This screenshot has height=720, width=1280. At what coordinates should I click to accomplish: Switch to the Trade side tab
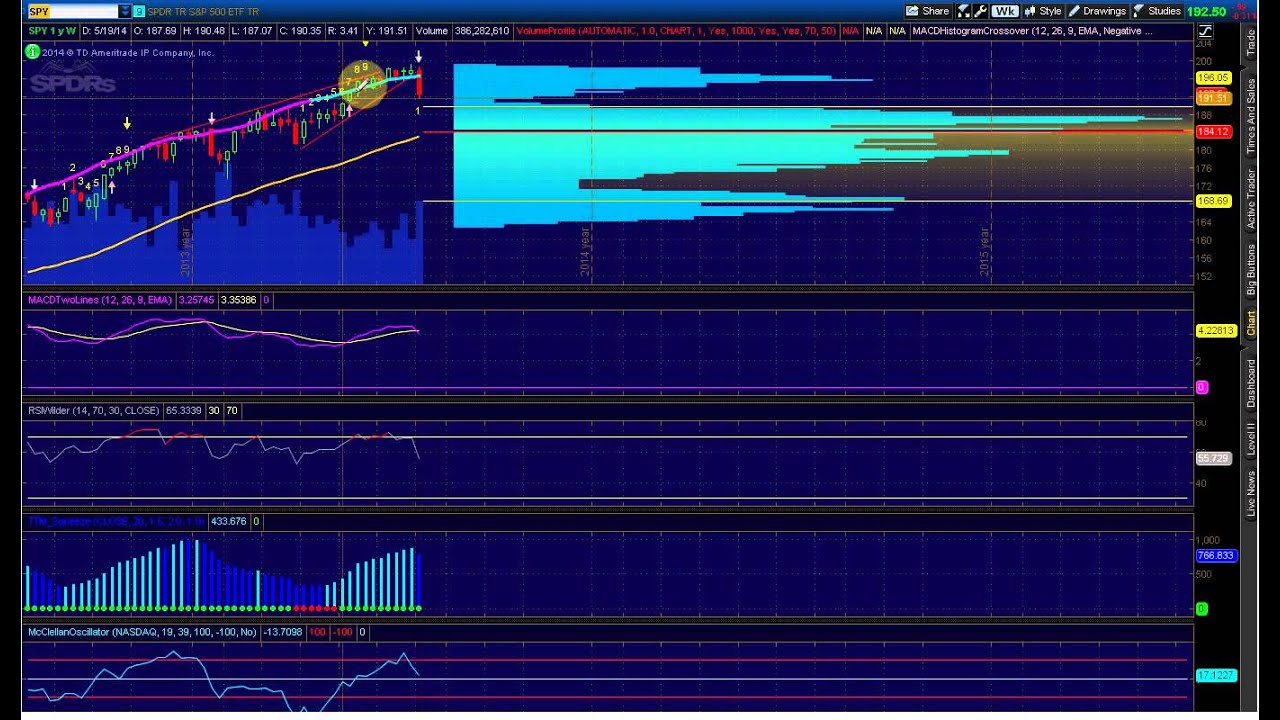point(1251,42)
